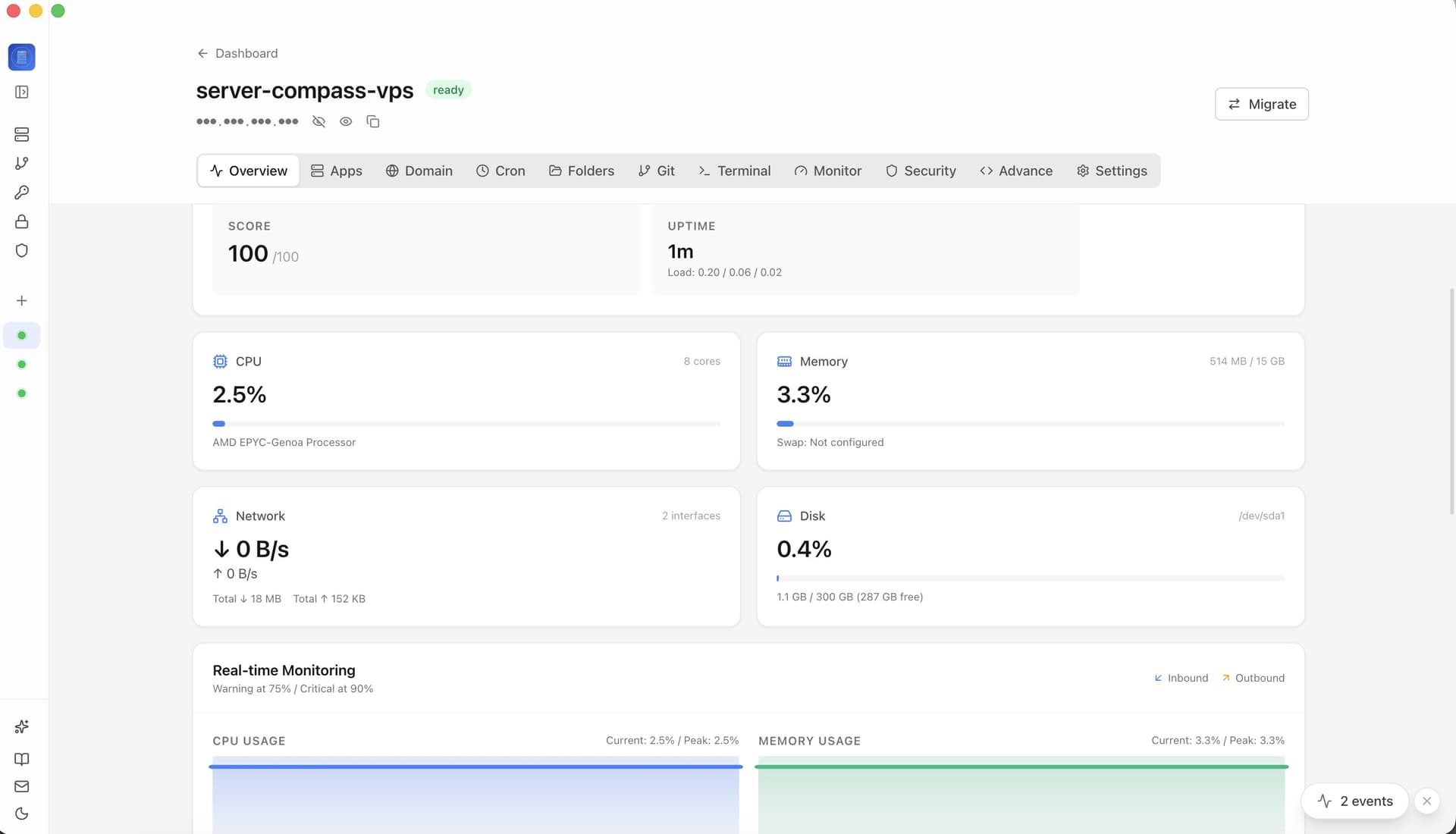Expand the 2 events popup
Screen dimensions: 1456x834
coord(1355,801)
